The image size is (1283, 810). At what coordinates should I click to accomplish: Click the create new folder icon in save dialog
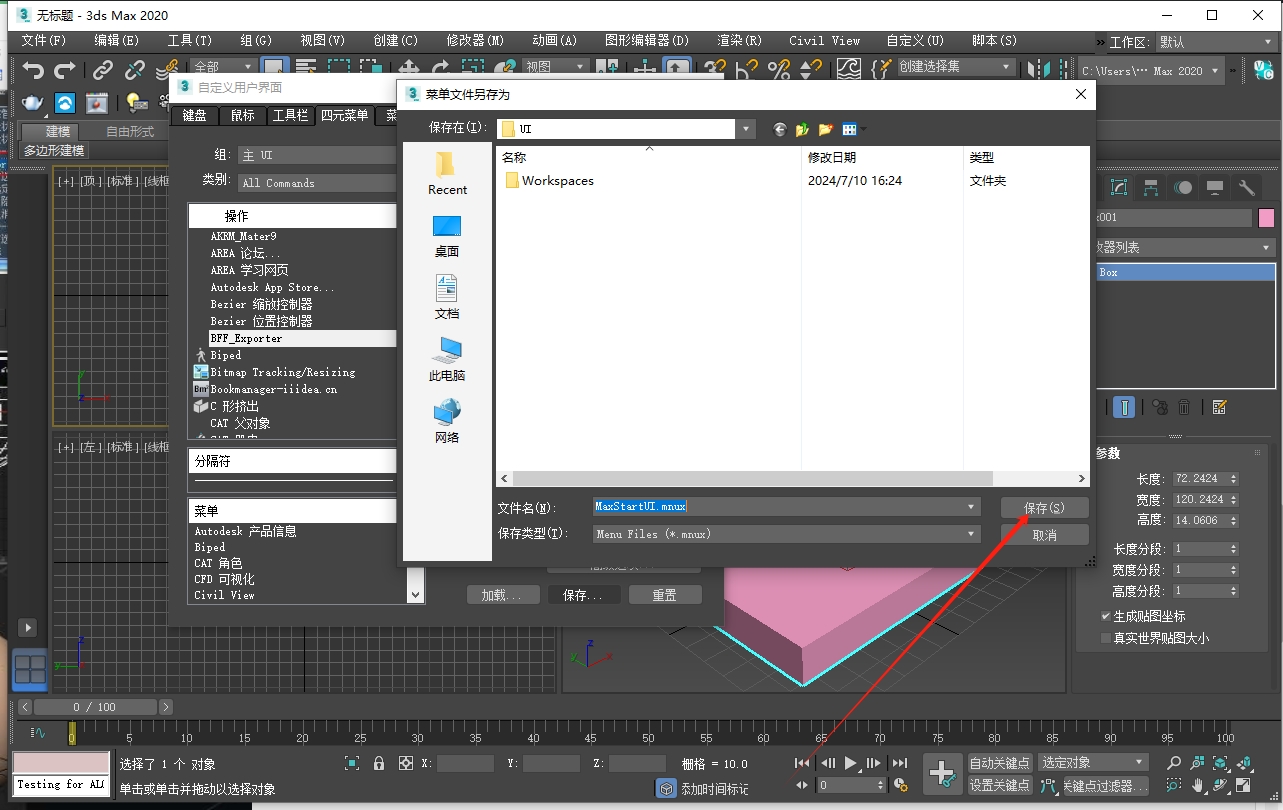(x=824, y=129)
